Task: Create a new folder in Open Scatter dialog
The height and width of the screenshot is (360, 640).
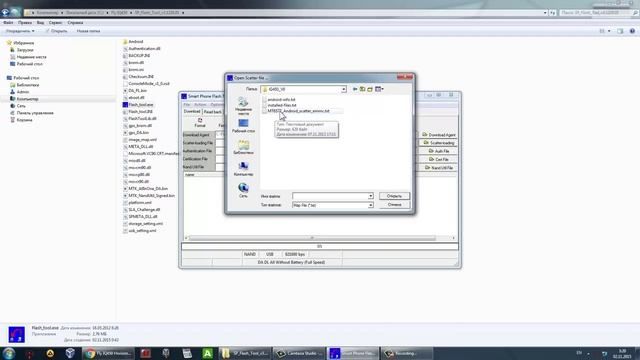Action: [x=370, y=89]
